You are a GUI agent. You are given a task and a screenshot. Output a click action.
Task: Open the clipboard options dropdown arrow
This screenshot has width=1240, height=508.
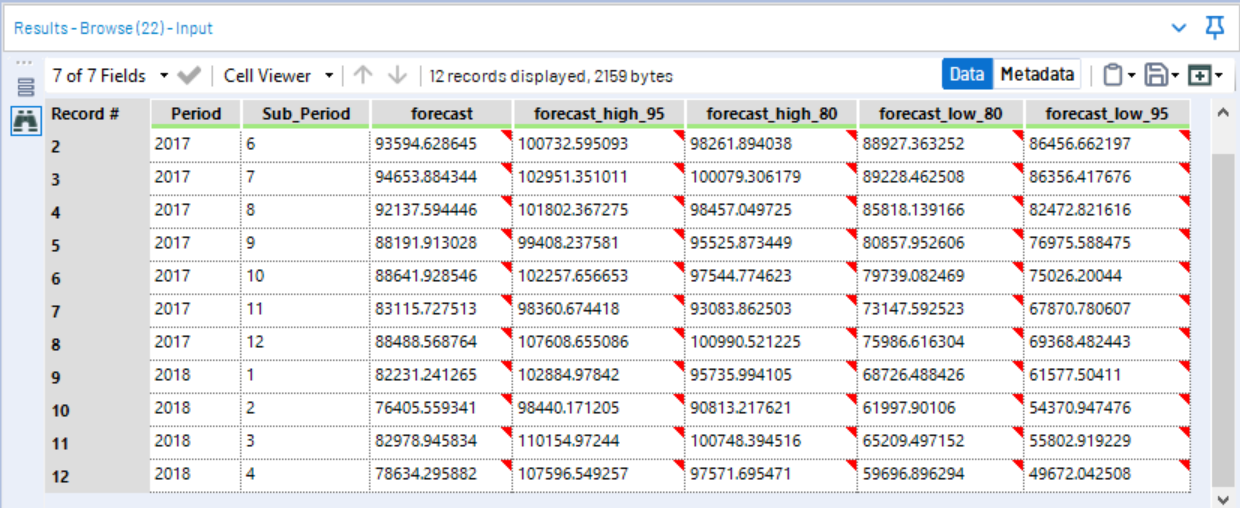pyautogui.click(x=1131, y=76)
